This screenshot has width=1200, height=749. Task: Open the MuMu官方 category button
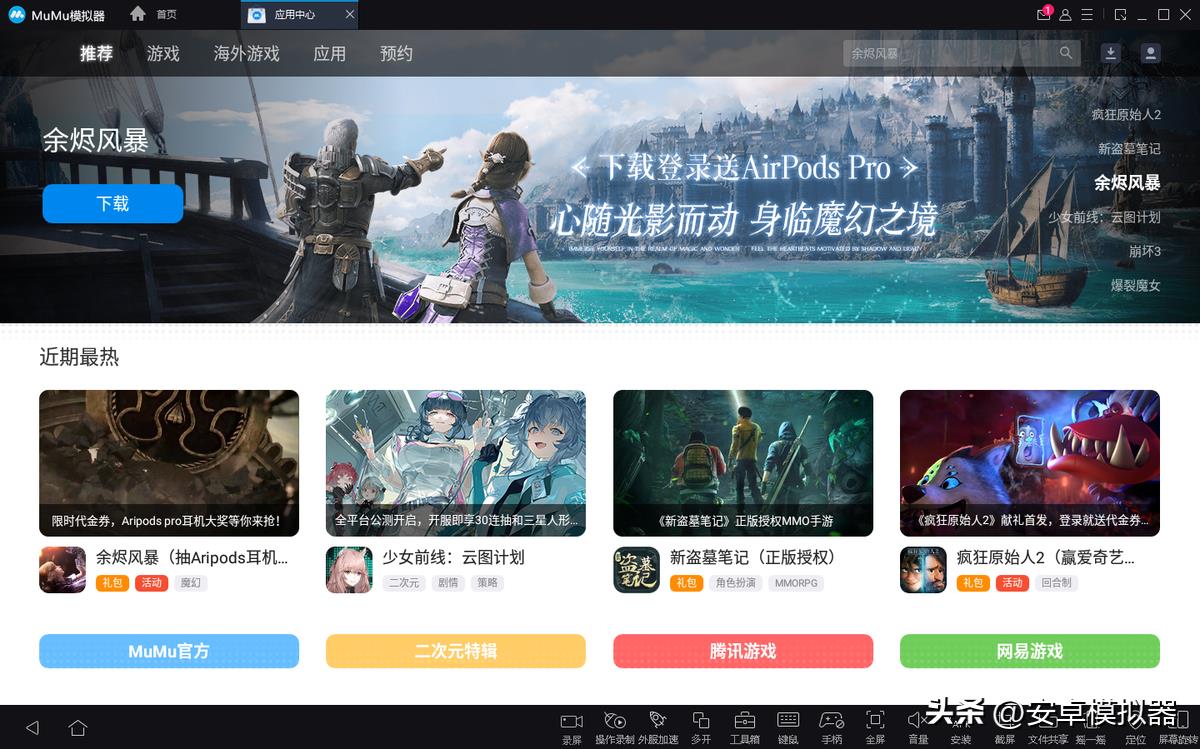[x=169, y=651]
